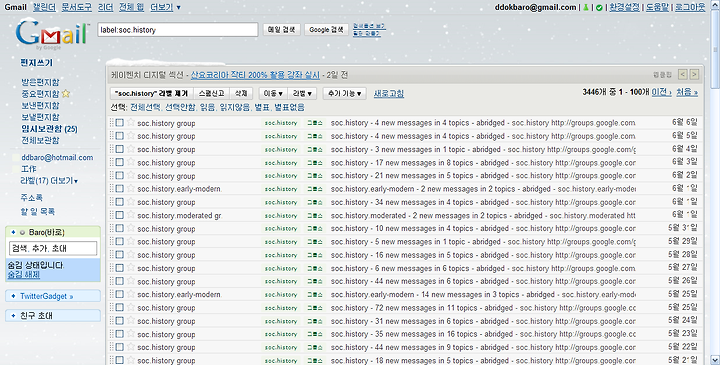This screenshot has height=365, width=720.
Task: Open 전체 웹 in top navigation
Action: [x=131, y=7]
